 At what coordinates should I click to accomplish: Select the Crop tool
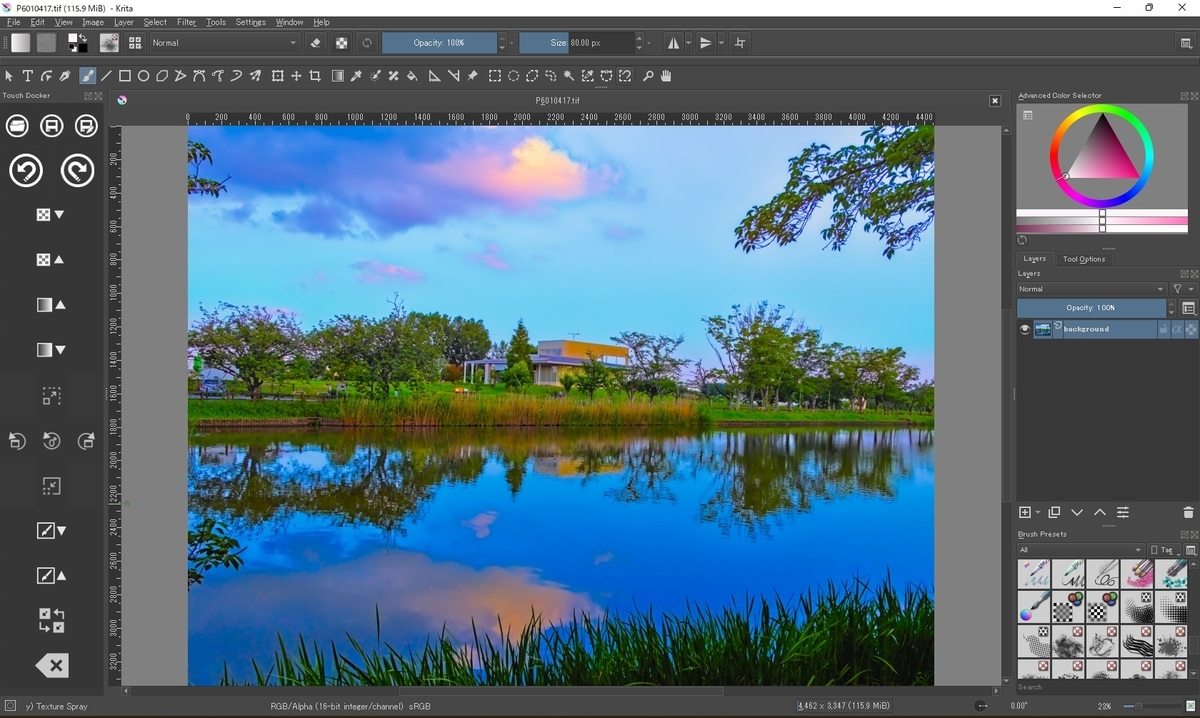315,76
